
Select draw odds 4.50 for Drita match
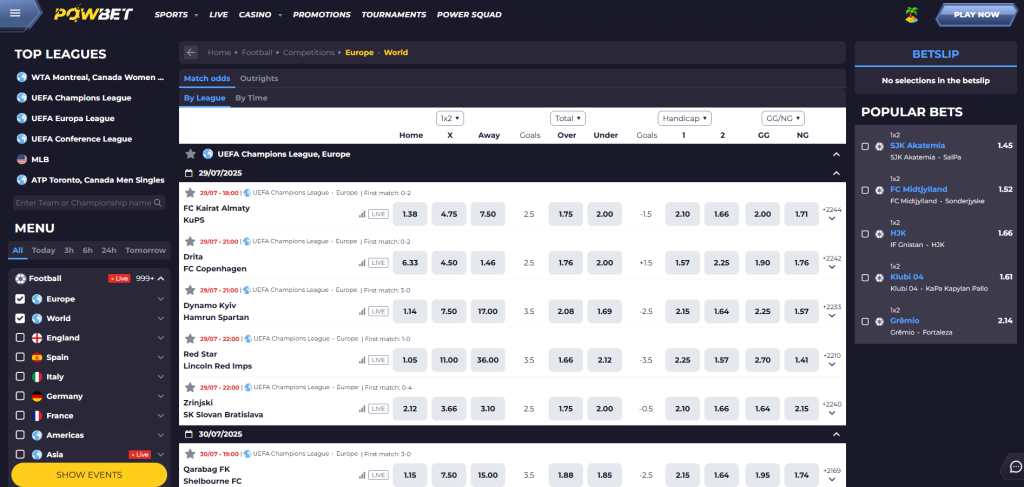coord(449,262)
